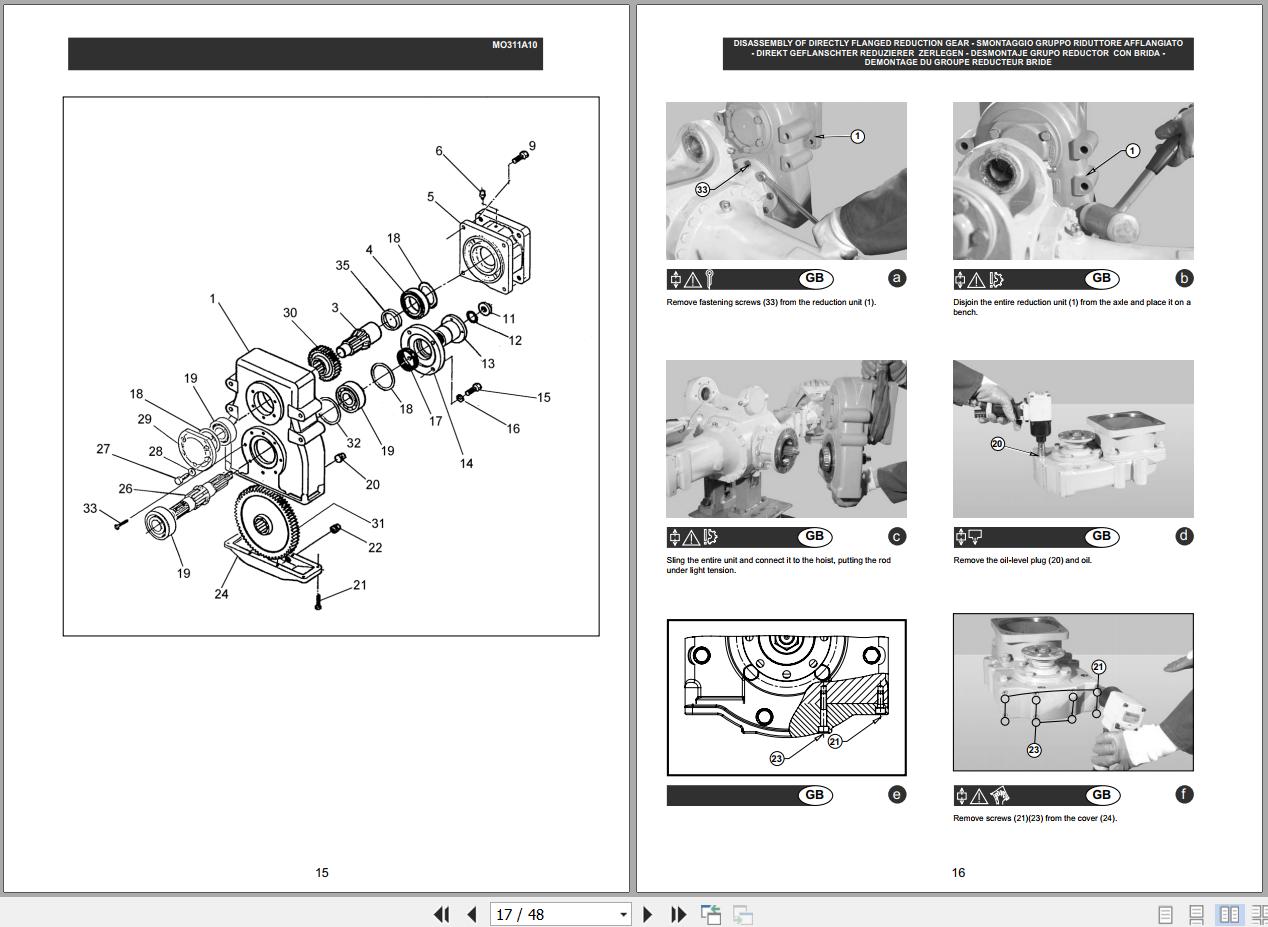Click the warning symbols under photo a
Viewport: 1268px width, 927px height.
pos(692,279)
